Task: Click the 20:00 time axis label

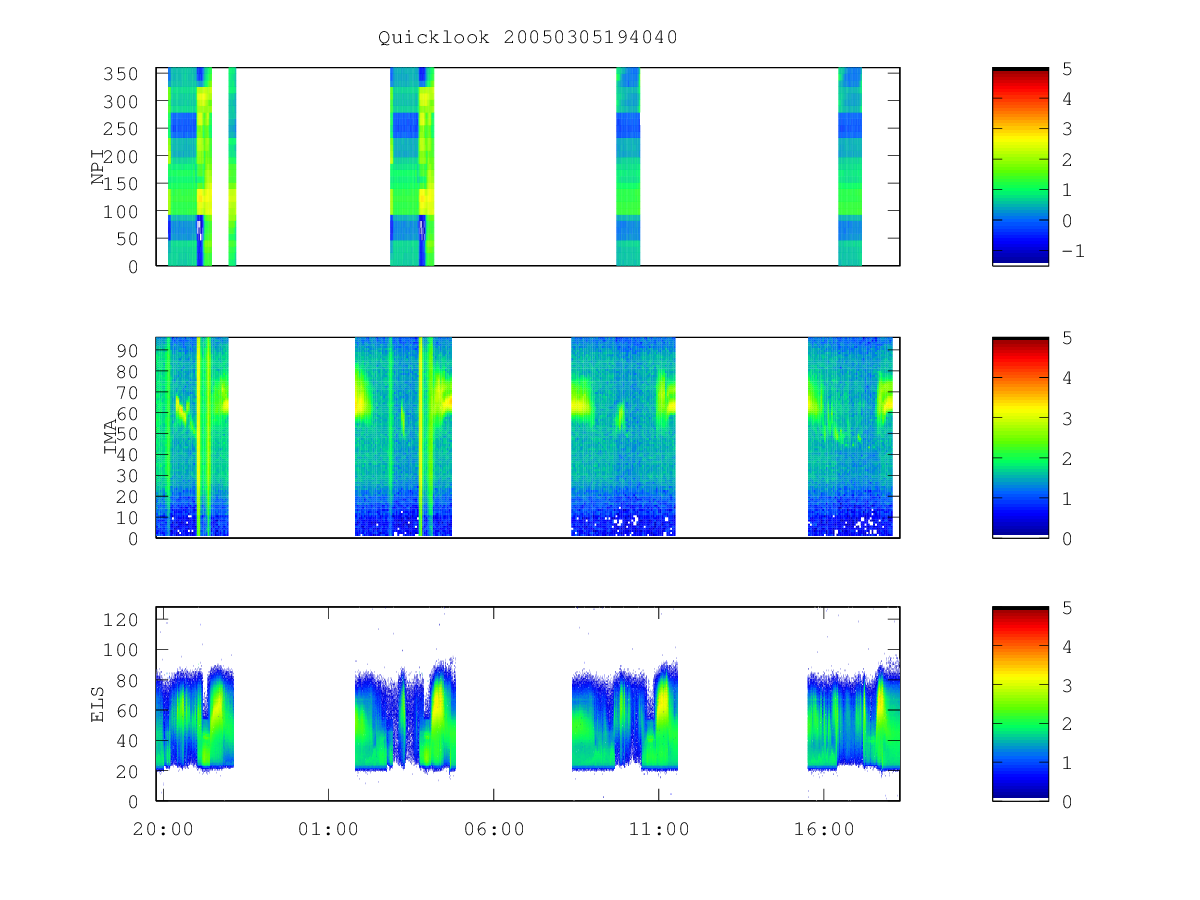Action: click(162, 830)
